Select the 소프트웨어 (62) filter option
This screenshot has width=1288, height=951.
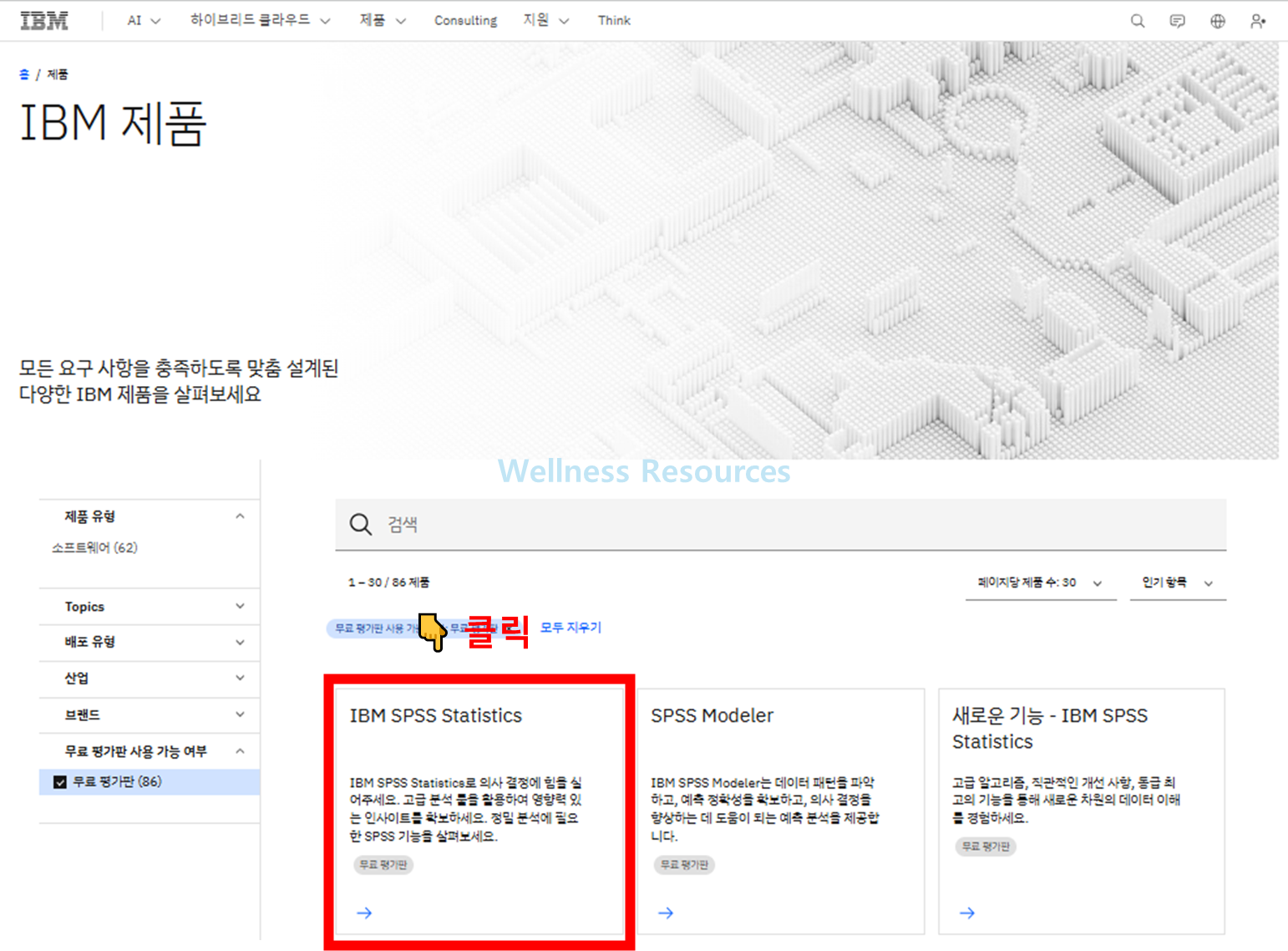[94, 548]
